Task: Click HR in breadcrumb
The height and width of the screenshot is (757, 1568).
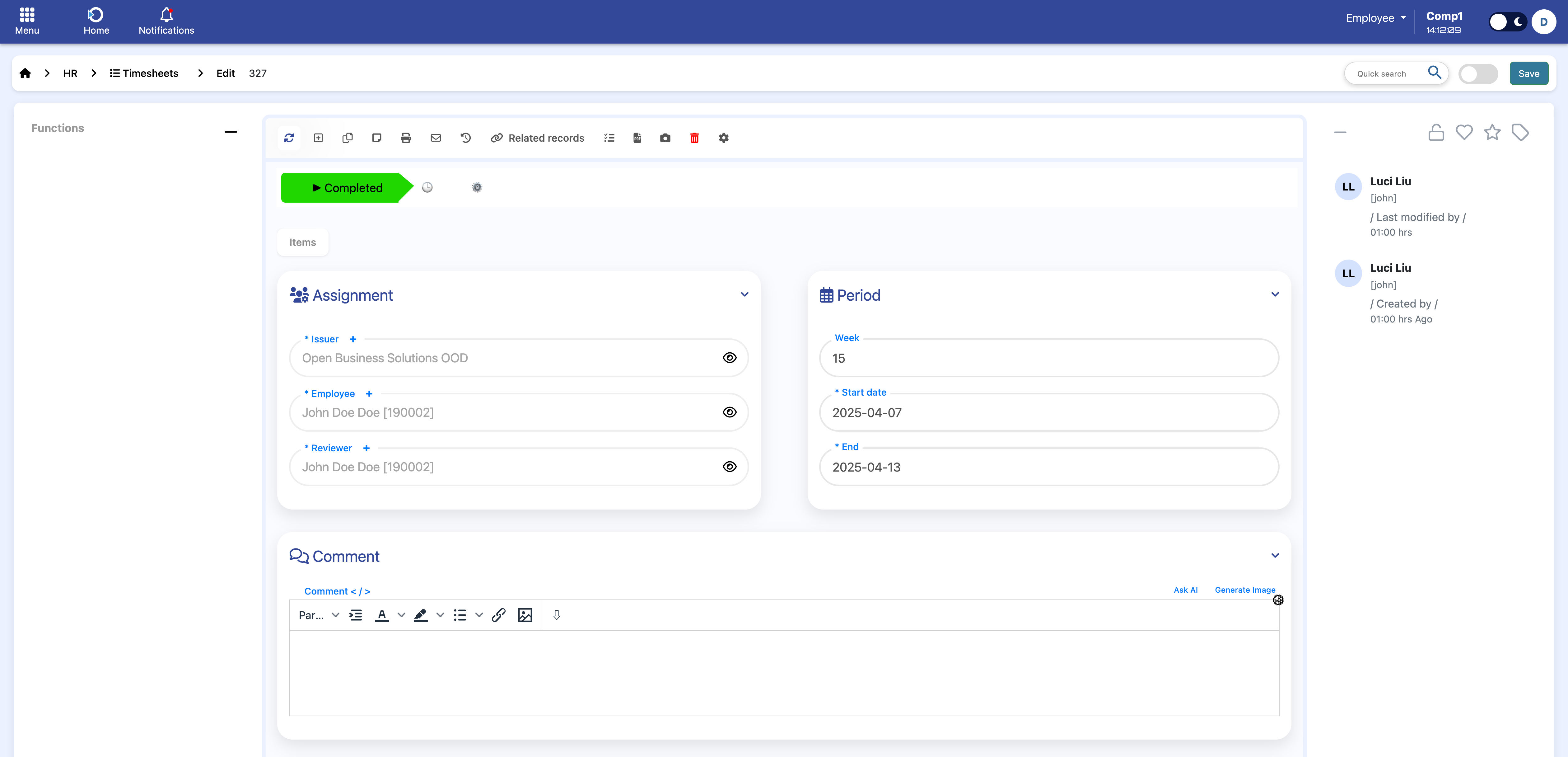Action: [70, 73]
